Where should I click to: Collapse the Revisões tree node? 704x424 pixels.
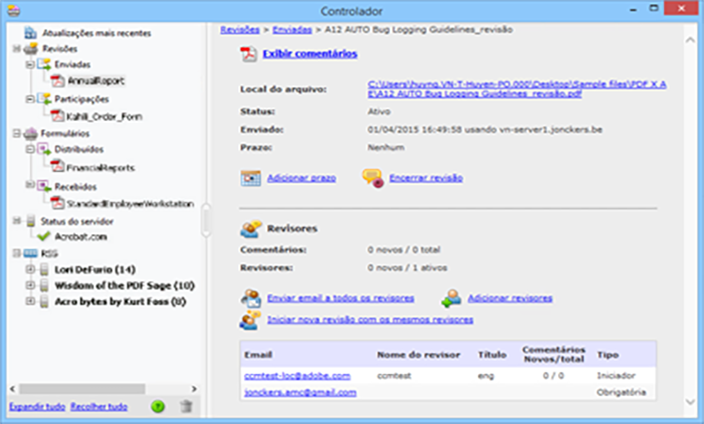17,49
